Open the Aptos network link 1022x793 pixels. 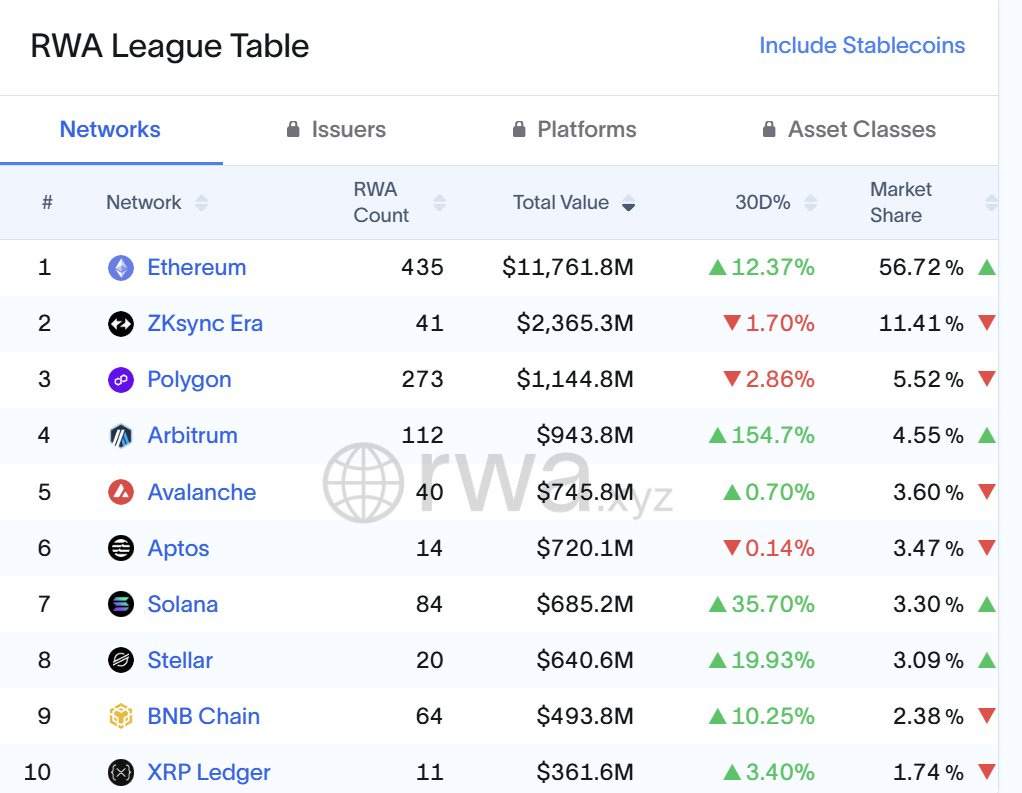[178, 547]
